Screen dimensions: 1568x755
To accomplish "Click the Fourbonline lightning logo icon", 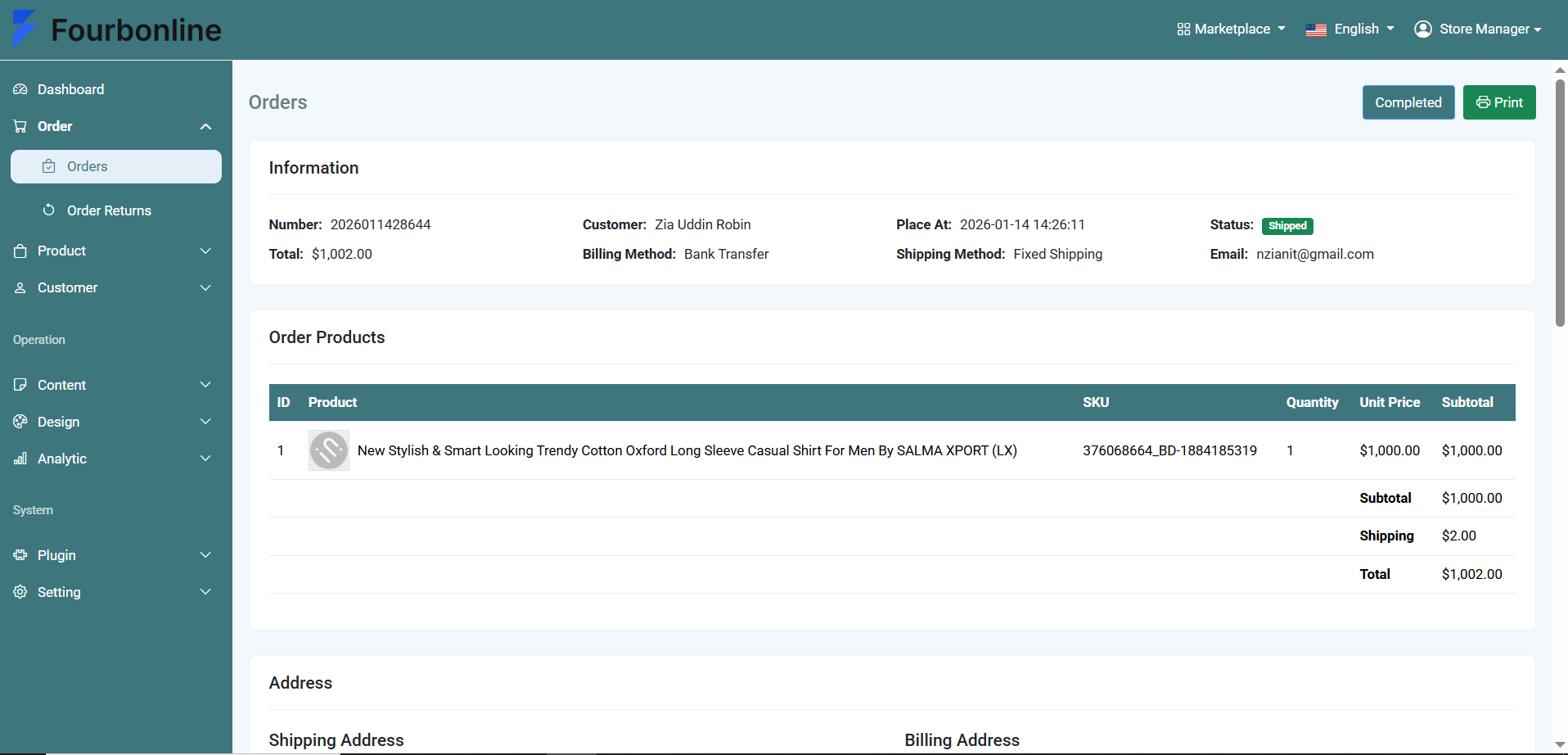I will (x=24, y=29).
